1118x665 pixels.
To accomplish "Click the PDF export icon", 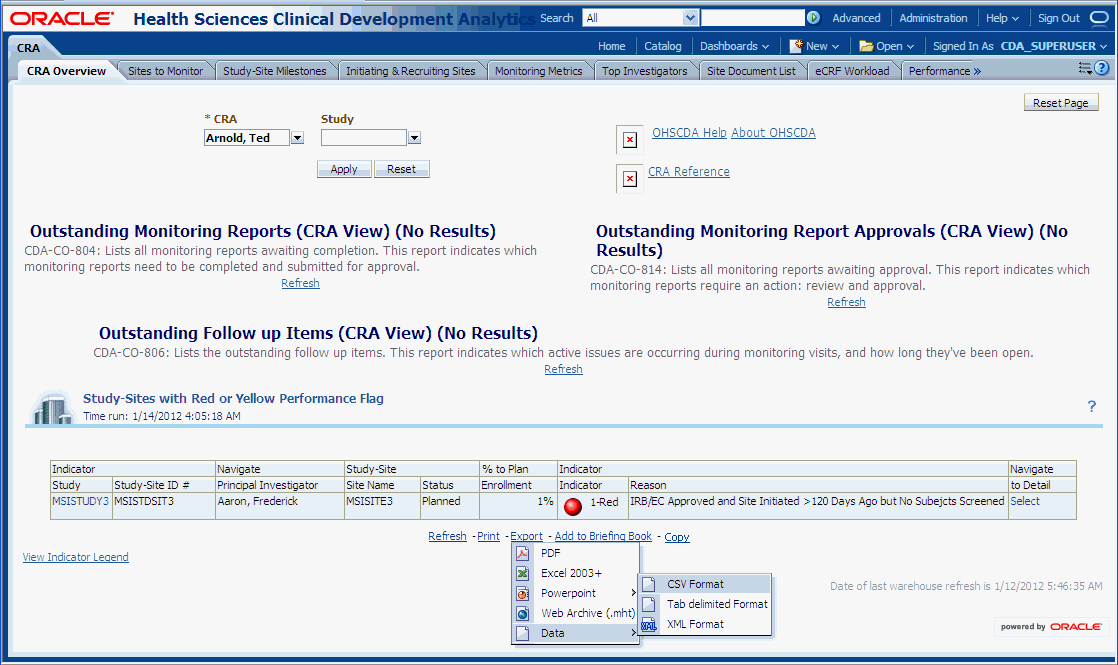I will coord(523,553).
